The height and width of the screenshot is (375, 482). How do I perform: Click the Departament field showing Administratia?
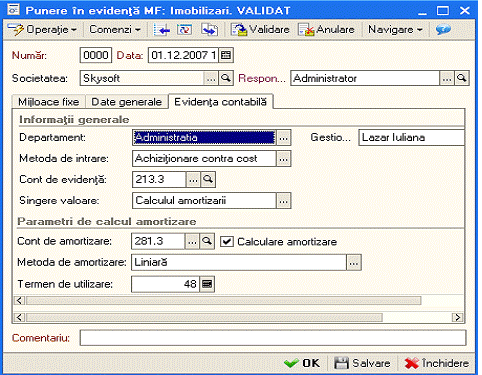pos(204,137)
